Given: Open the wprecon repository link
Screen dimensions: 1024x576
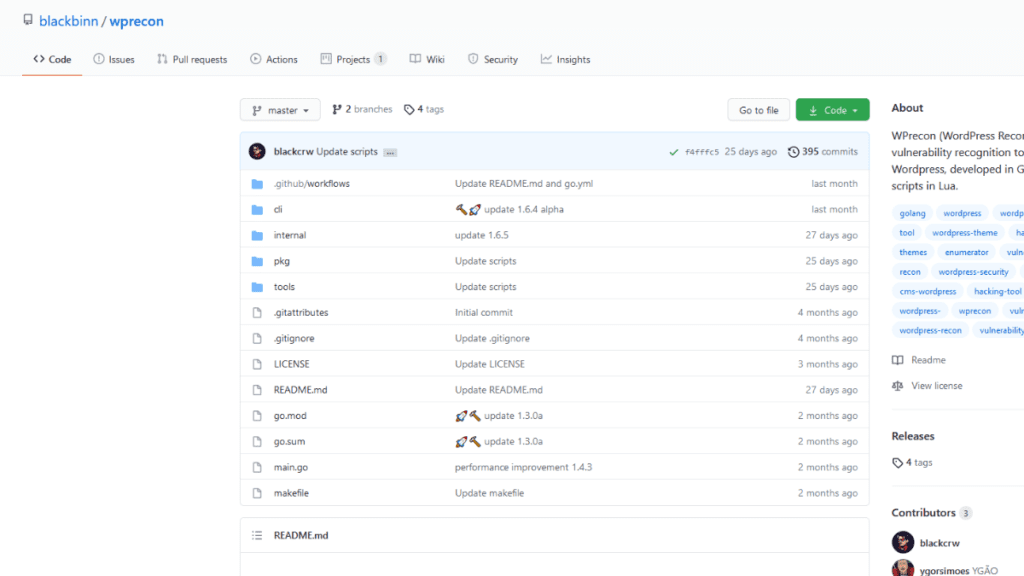Looking at the screenshot, I should (x=136, y=21).
